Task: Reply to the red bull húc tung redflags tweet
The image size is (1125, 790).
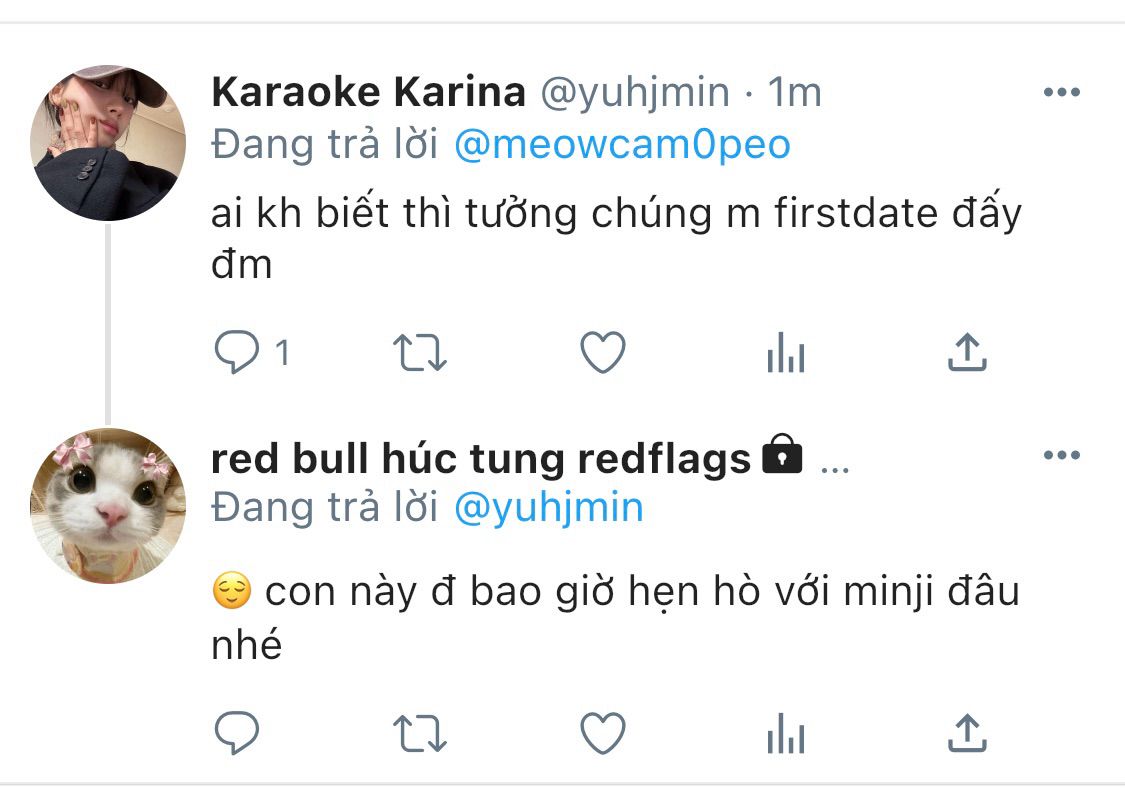Action: (237, 733)
